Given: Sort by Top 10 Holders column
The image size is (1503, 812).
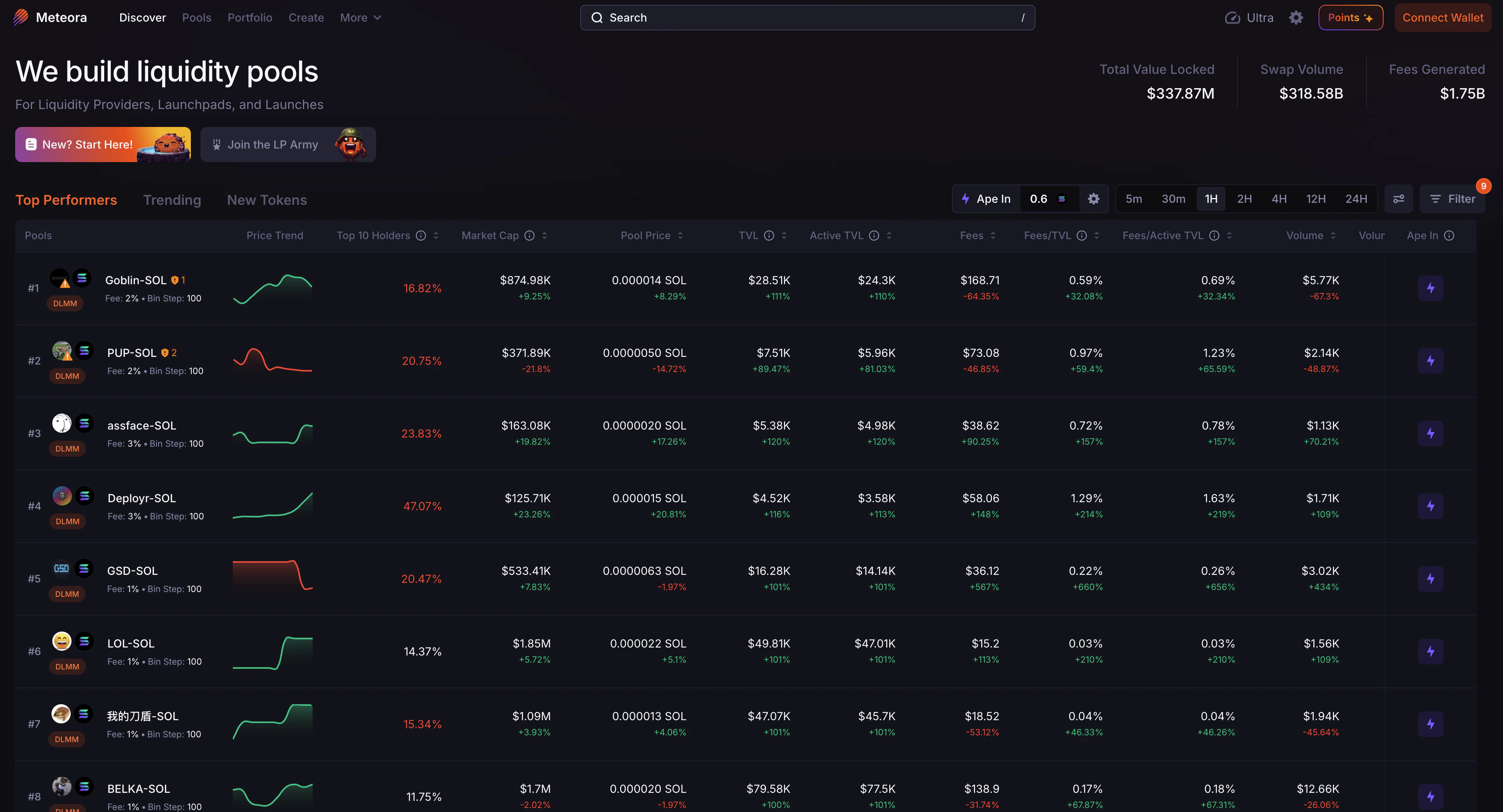Looking at the screenshot, I should tap(436, 236).
